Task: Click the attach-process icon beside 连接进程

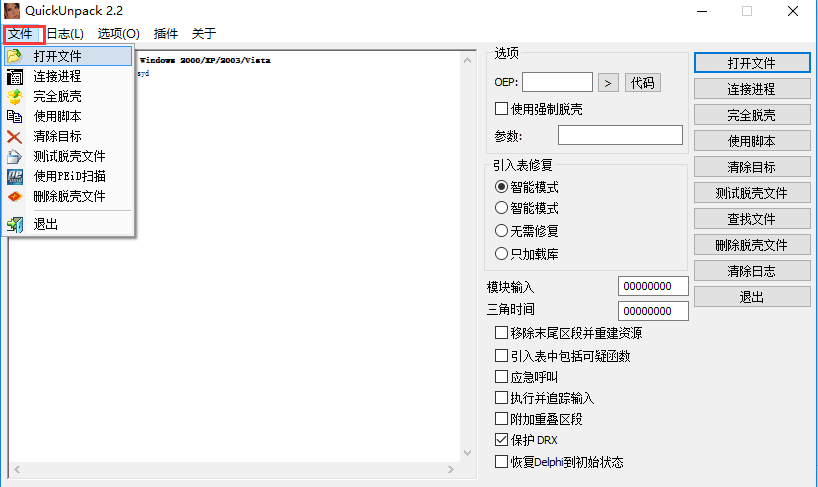Action: tap(15, 77)
